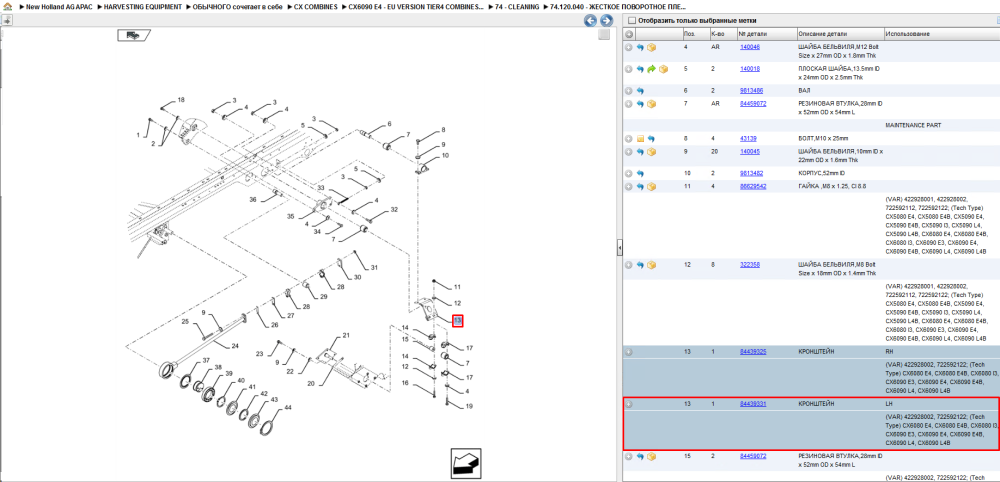
Task: Click the box icon for part 322358
Action: tap(652, 265)
